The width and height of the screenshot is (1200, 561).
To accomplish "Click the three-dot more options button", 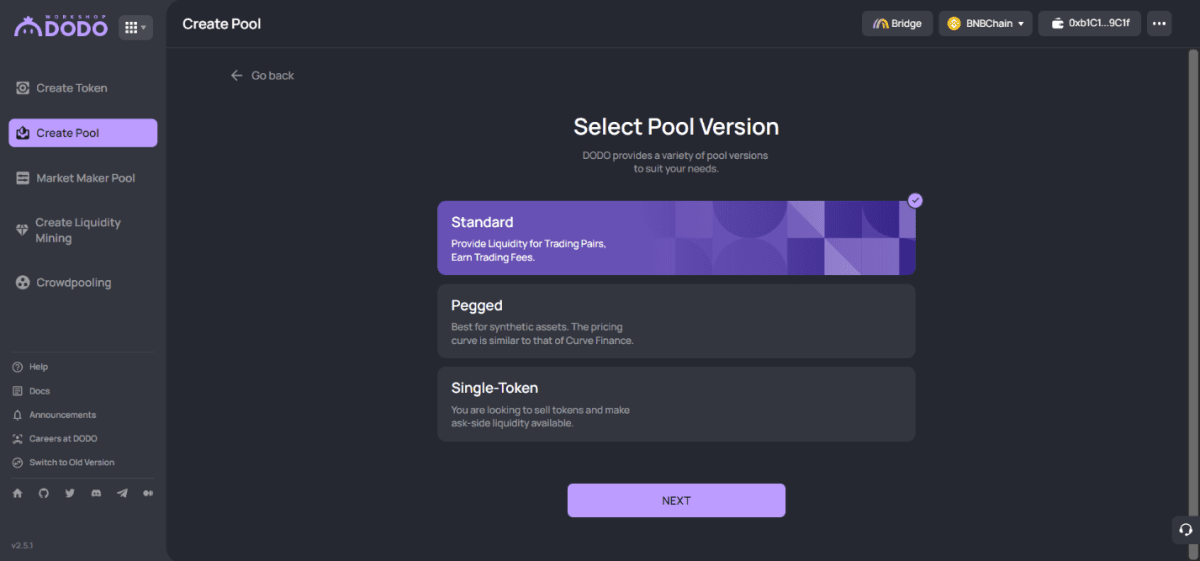I will [1159, 24].
